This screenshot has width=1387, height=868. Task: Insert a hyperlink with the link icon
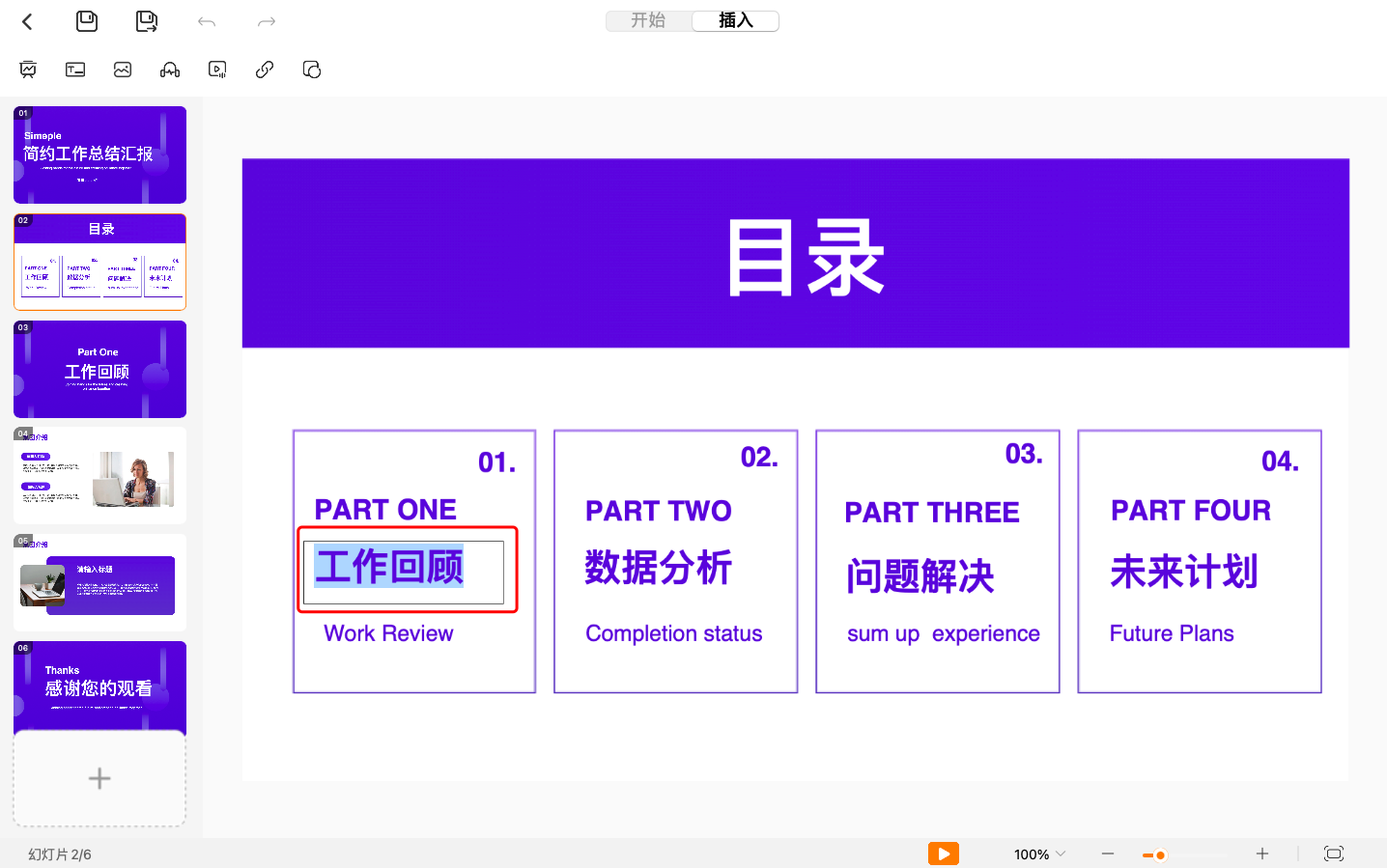[x=264, y=69]
